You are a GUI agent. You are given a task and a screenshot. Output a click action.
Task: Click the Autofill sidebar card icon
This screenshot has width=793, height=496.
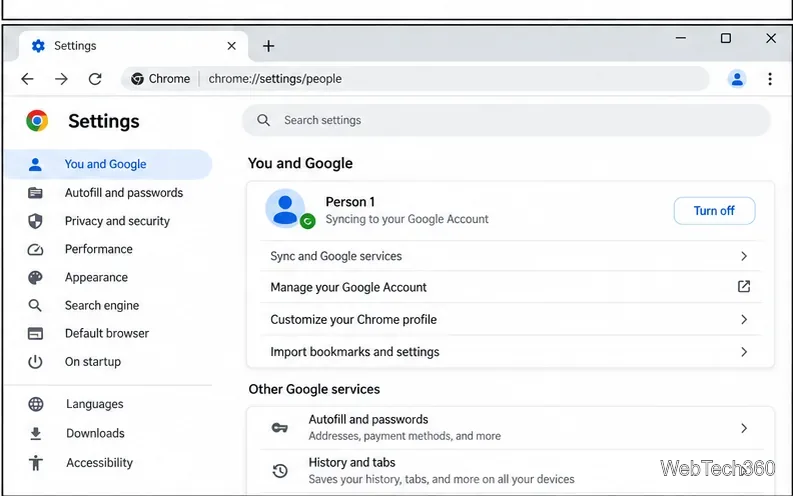pyautogui.click(x=35, y=193)
